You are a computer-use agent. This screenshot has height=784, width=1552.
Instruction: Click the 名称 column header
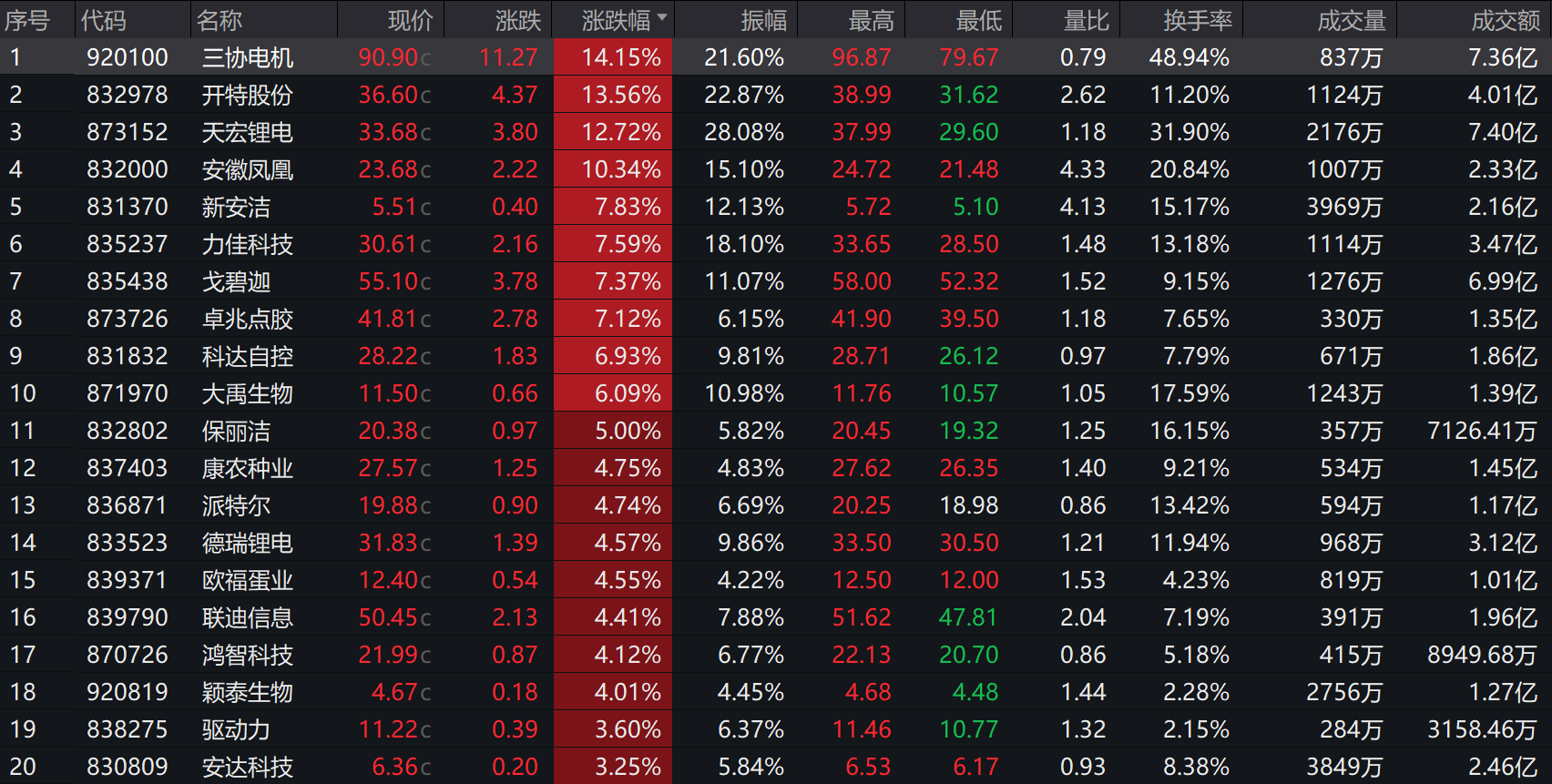(x=219, y=20)
